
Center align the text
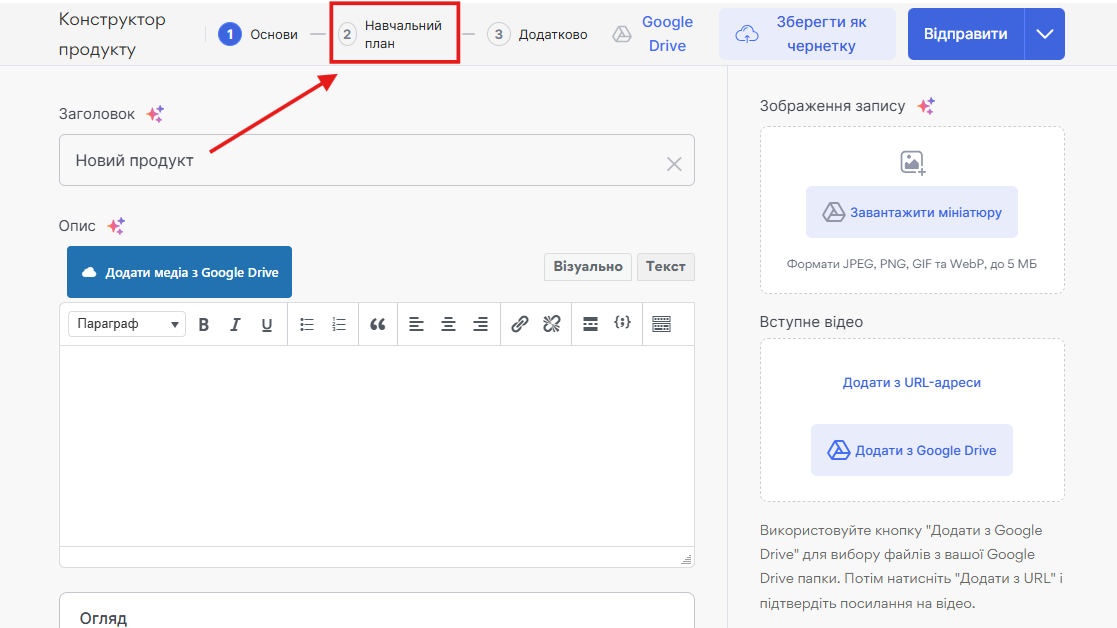pos(449,324)
